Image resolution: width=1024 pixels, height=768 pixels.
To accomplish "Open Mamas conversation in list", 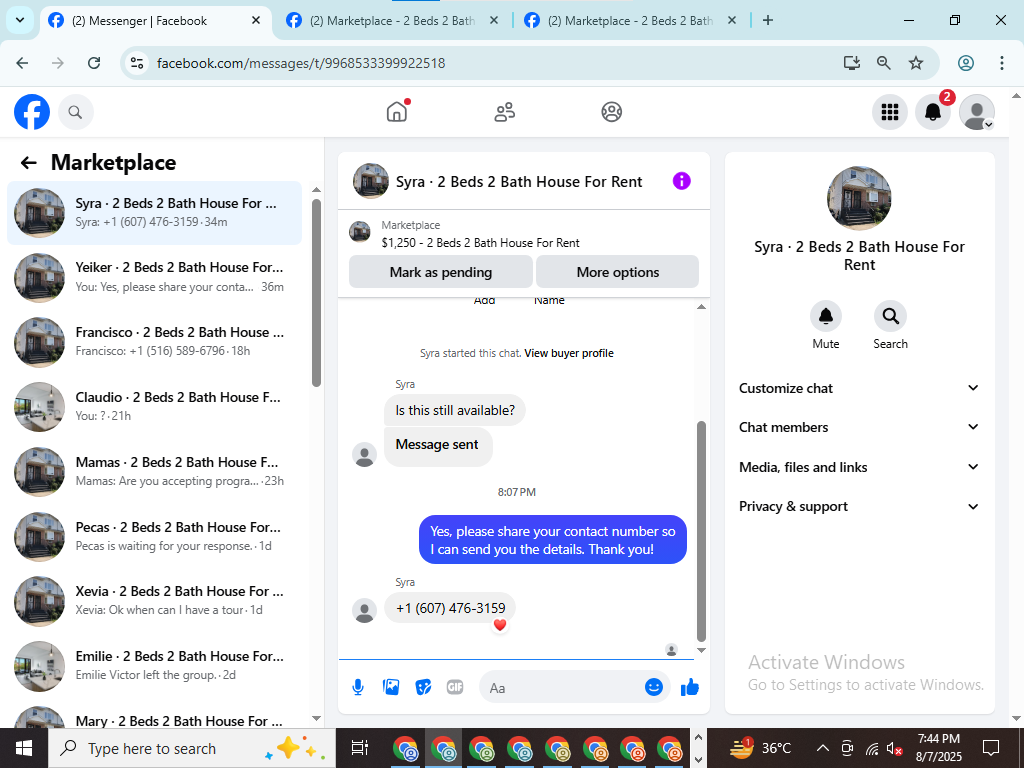I will (x=155, y=471).
